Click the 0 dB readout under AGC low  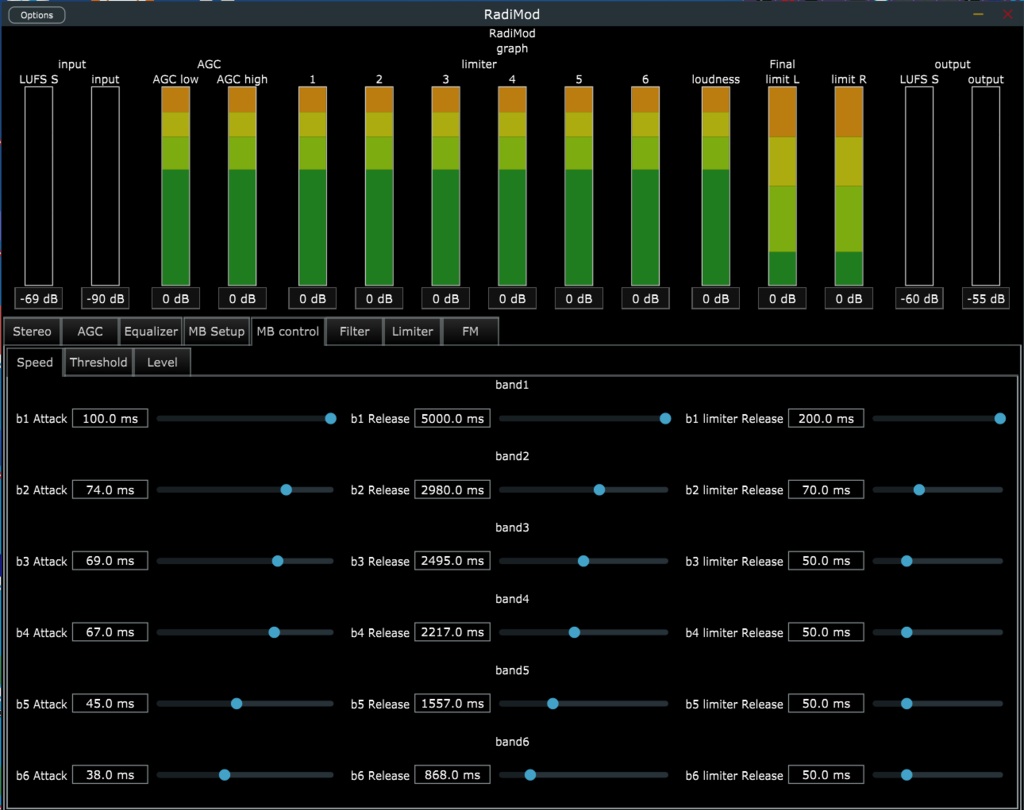pyautogui.click(x=175, y=298)
